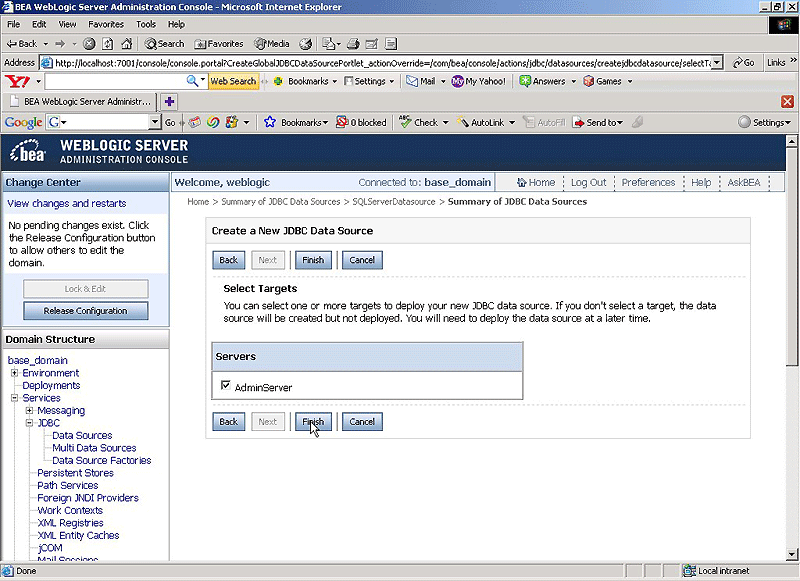800x581 pixels.
Task: Open the View menu
Action: (67, 24)
